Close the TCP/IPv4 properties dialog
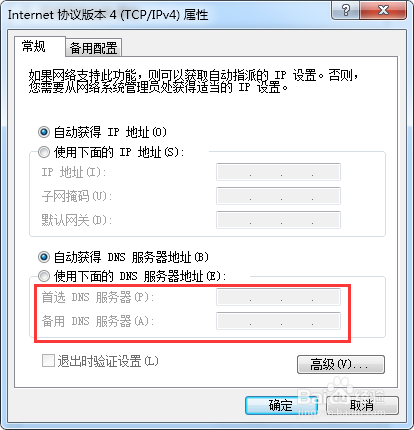The image size is (414, 430). 383,10
